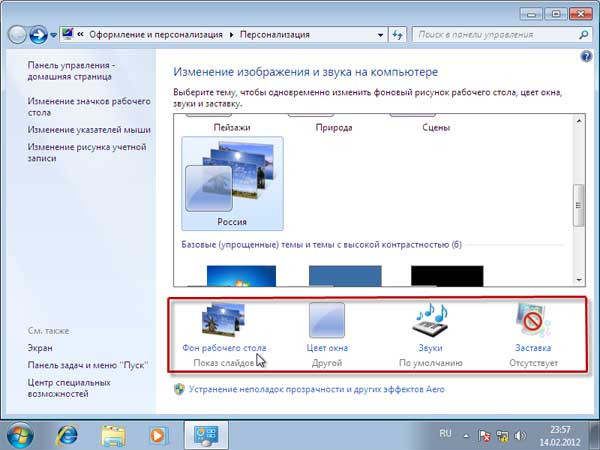600x450 pixels.
Task: Click the RU language indicator
Action: 445,434
